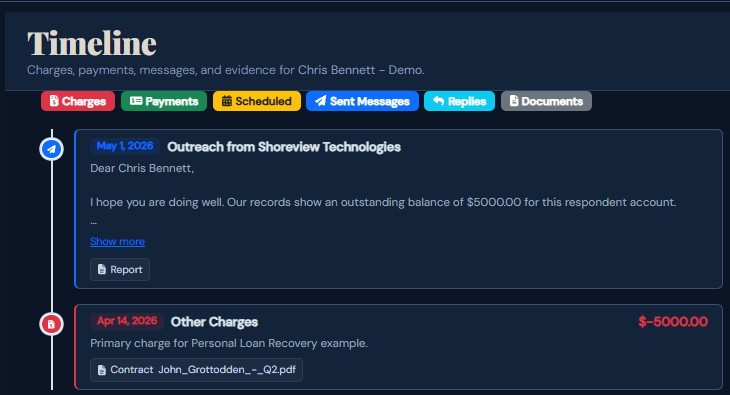
Task: Toggle the Payments filter
Action: click(x=164, y=101)
